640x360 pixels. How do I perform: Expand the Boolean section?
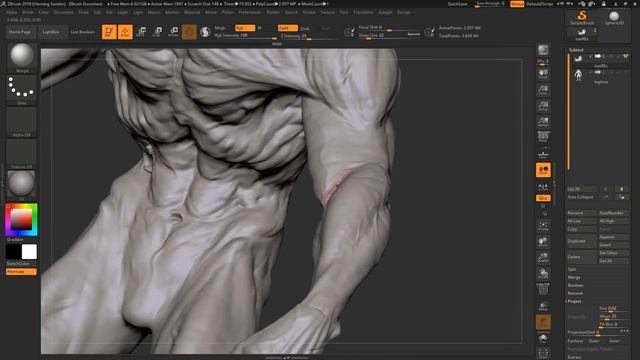tap(576, 285)
